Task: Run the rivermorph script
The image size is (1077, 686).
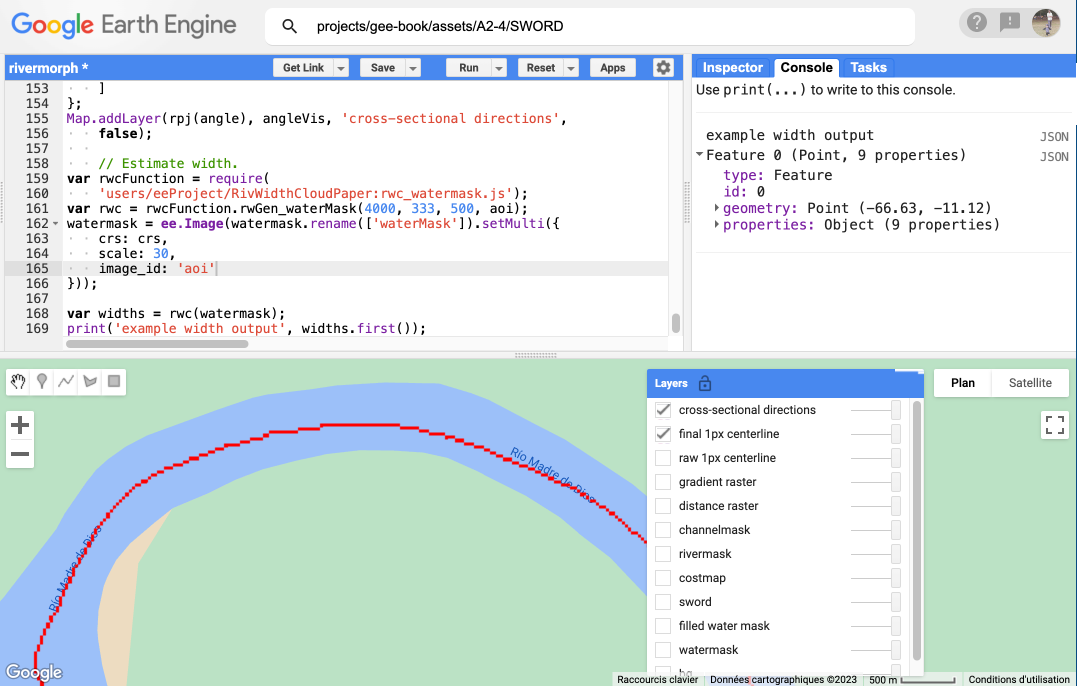Action: coord(468,68)
